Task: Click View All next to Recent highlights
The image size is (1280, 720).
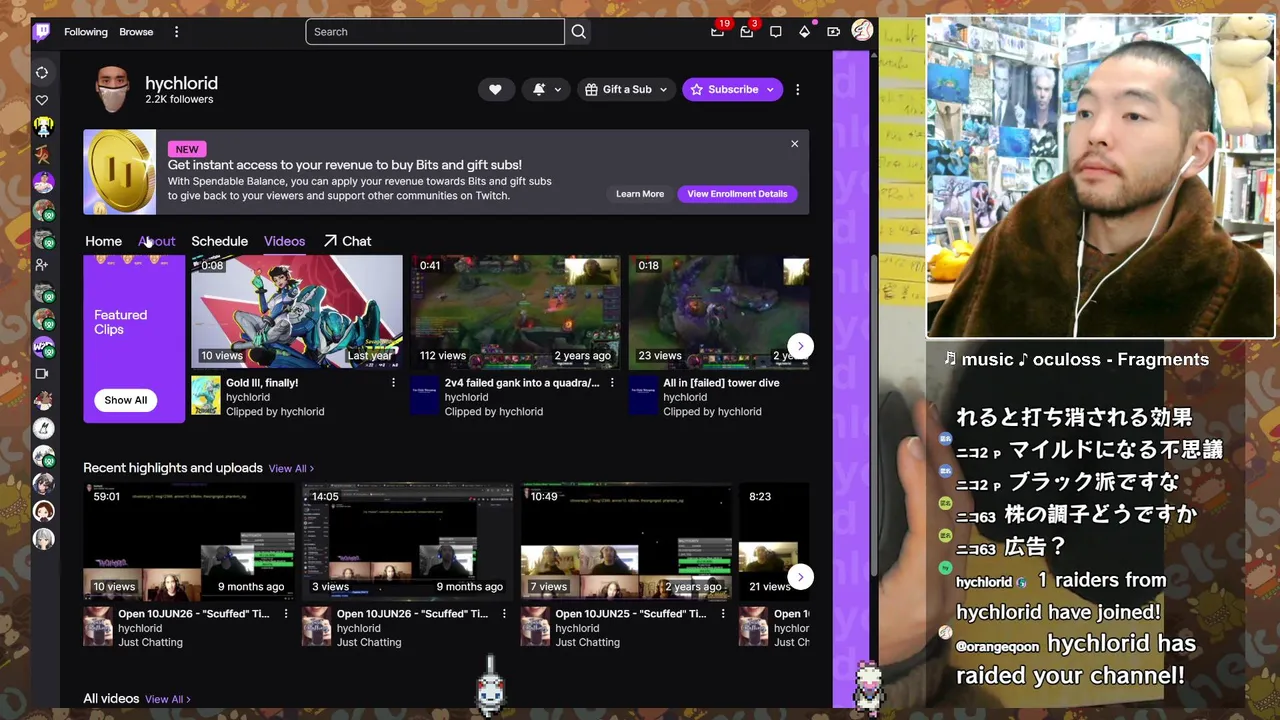Action: (x=291, y=469)
